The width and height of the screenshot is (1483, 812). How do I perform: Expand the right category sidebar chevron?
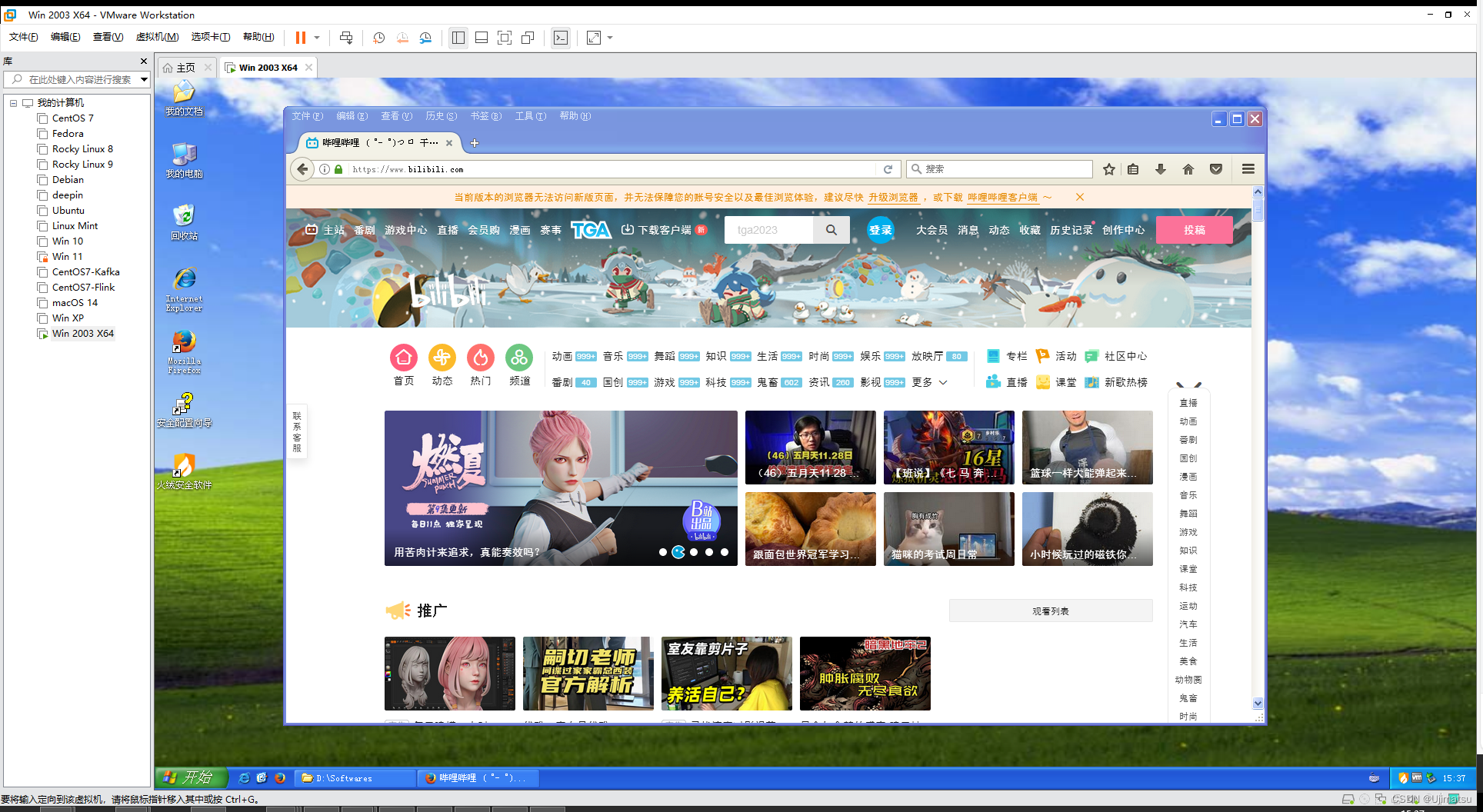click(1188, 385)
